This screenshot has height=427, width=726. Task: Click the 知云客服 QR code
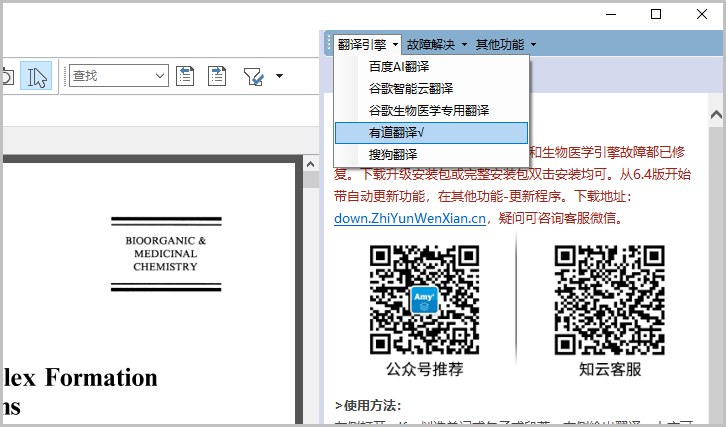tap(609, 300)
